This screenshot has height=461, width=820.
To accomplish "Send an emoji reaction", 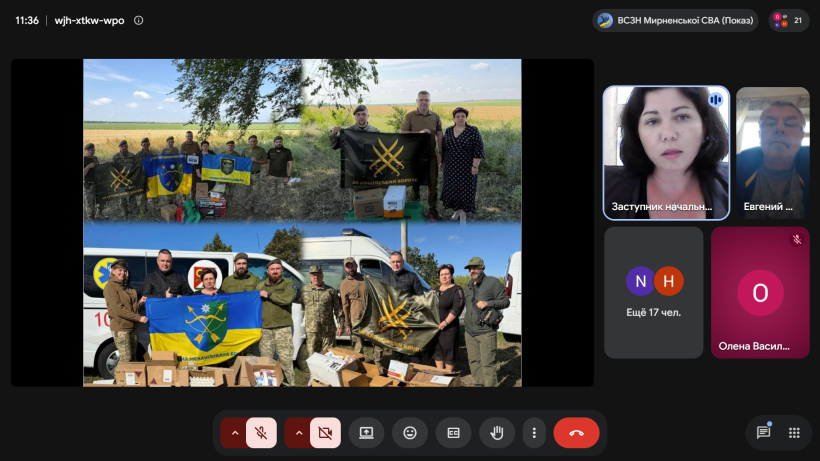I will click(410, 433).
